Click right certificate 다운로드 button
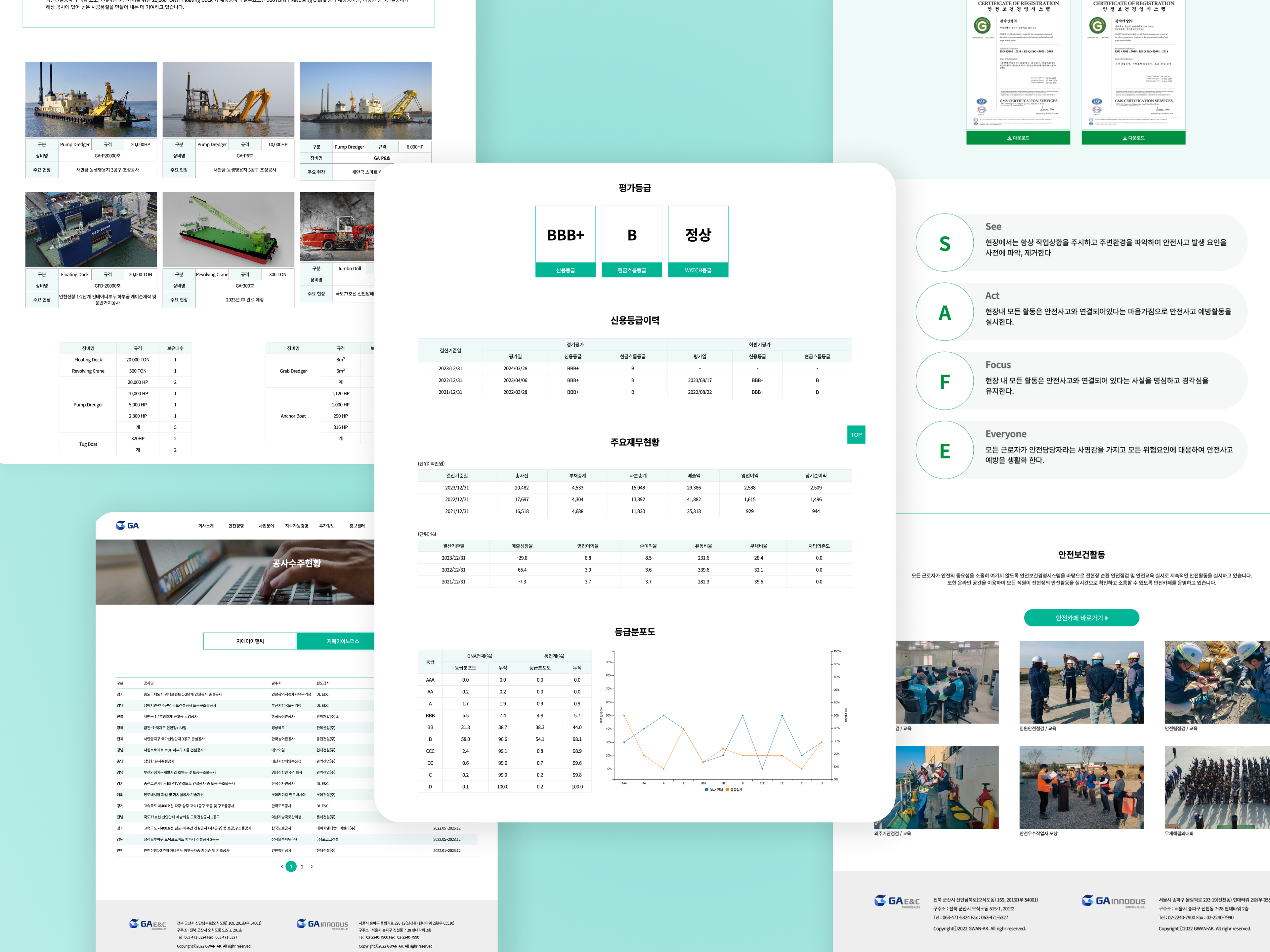The image size is (1270, 952). pos(1133,138)
